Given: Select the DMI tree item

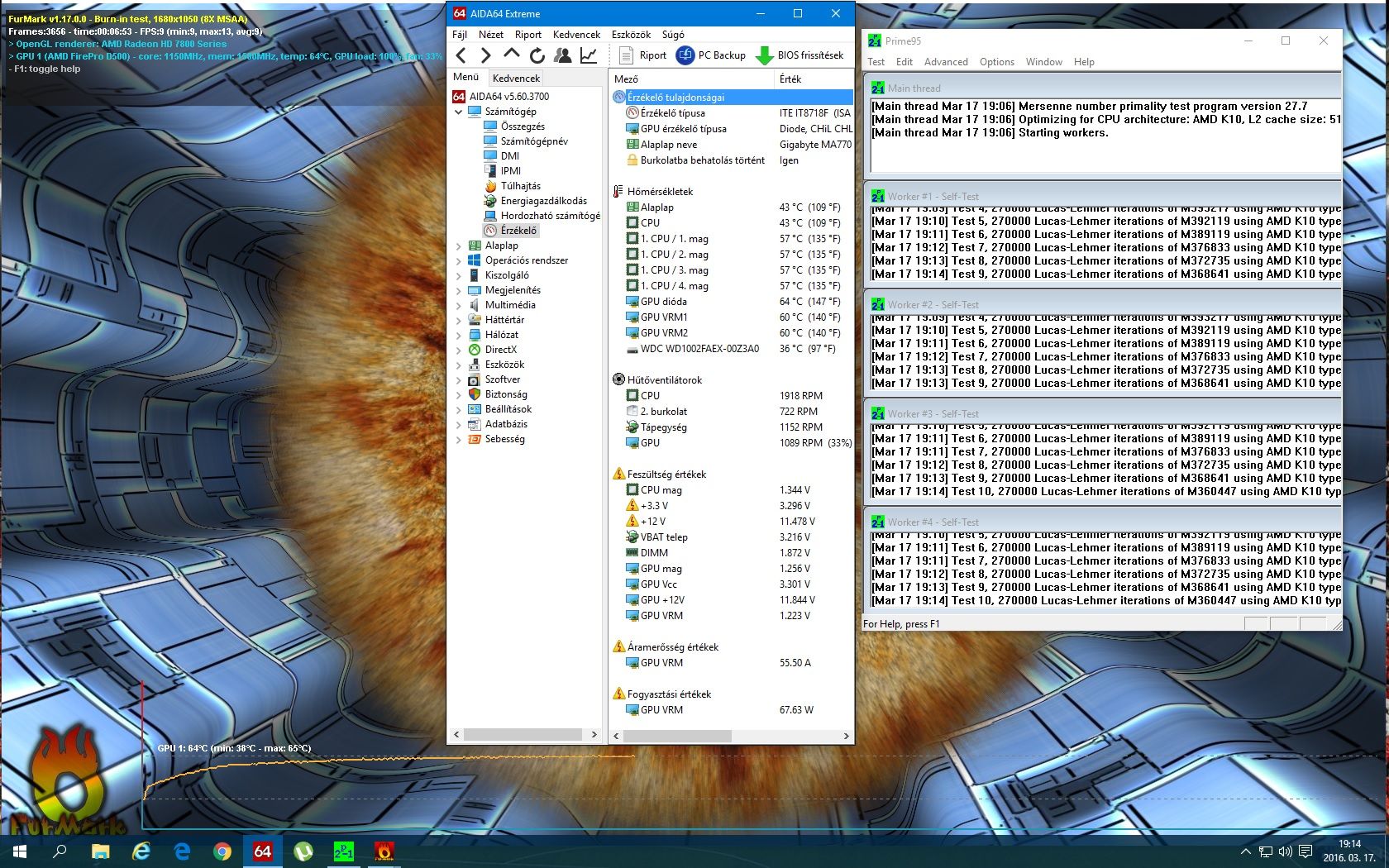Looking at the screenshot, I should coord(510,156).
